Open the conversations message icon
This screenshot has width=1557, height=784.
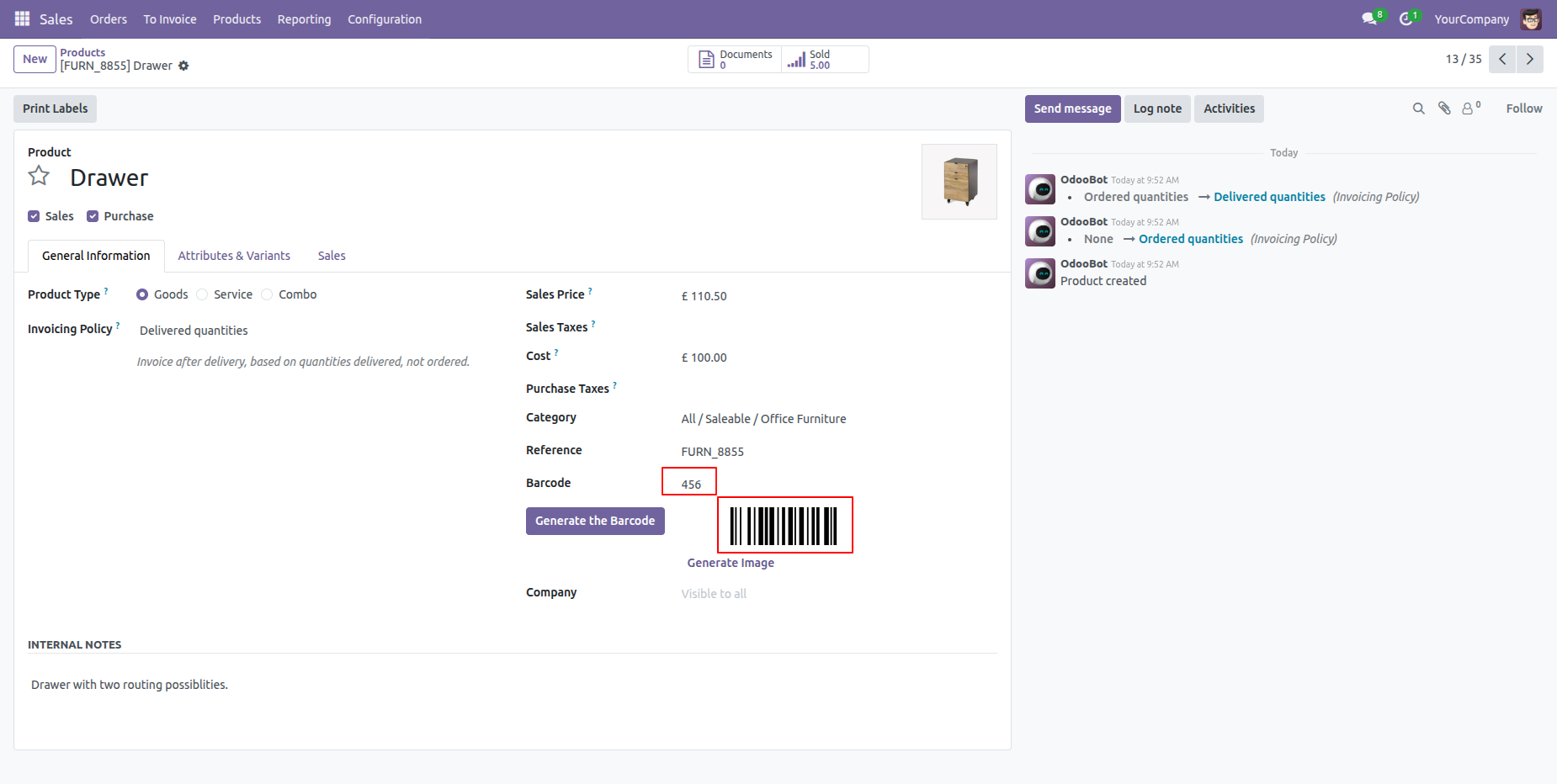1369,19
